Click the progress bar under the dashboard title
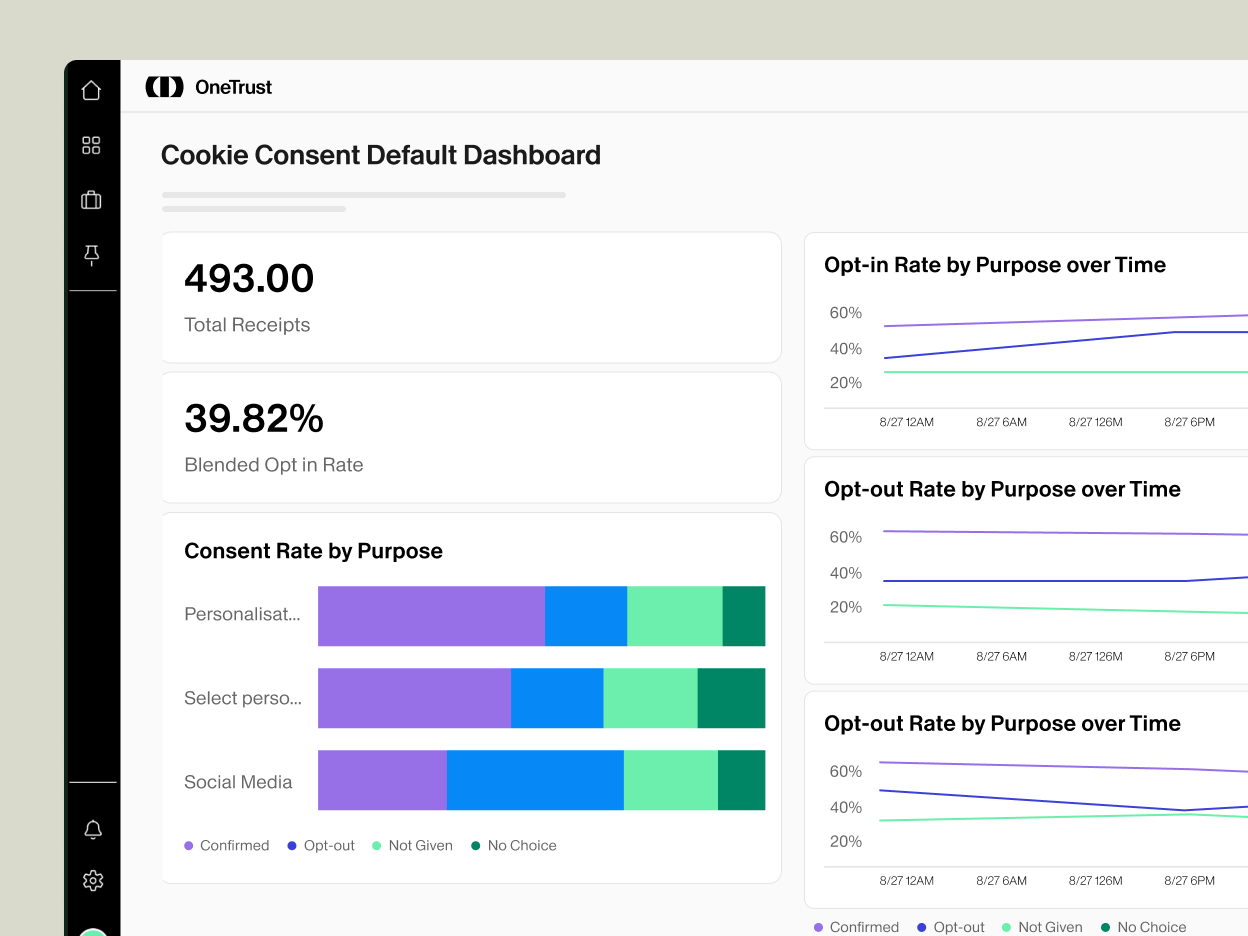The height and width of the screenshot is (936, 1248). point(363,194)
